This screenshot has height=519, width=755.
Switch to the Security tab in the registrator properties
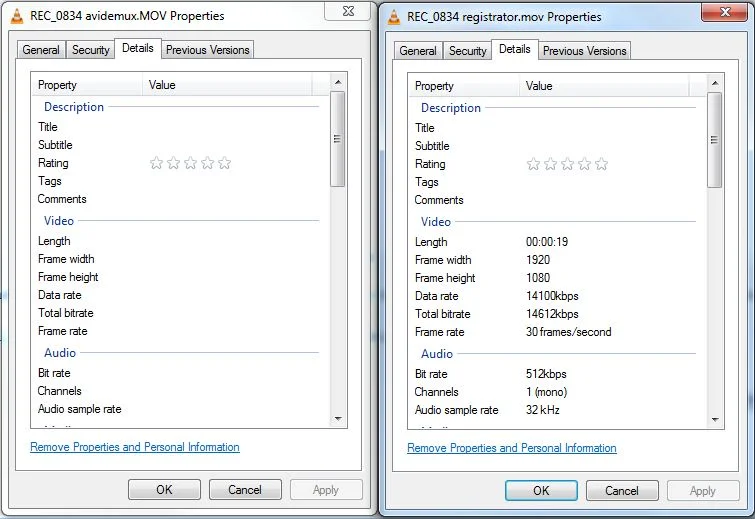point(468,51)
